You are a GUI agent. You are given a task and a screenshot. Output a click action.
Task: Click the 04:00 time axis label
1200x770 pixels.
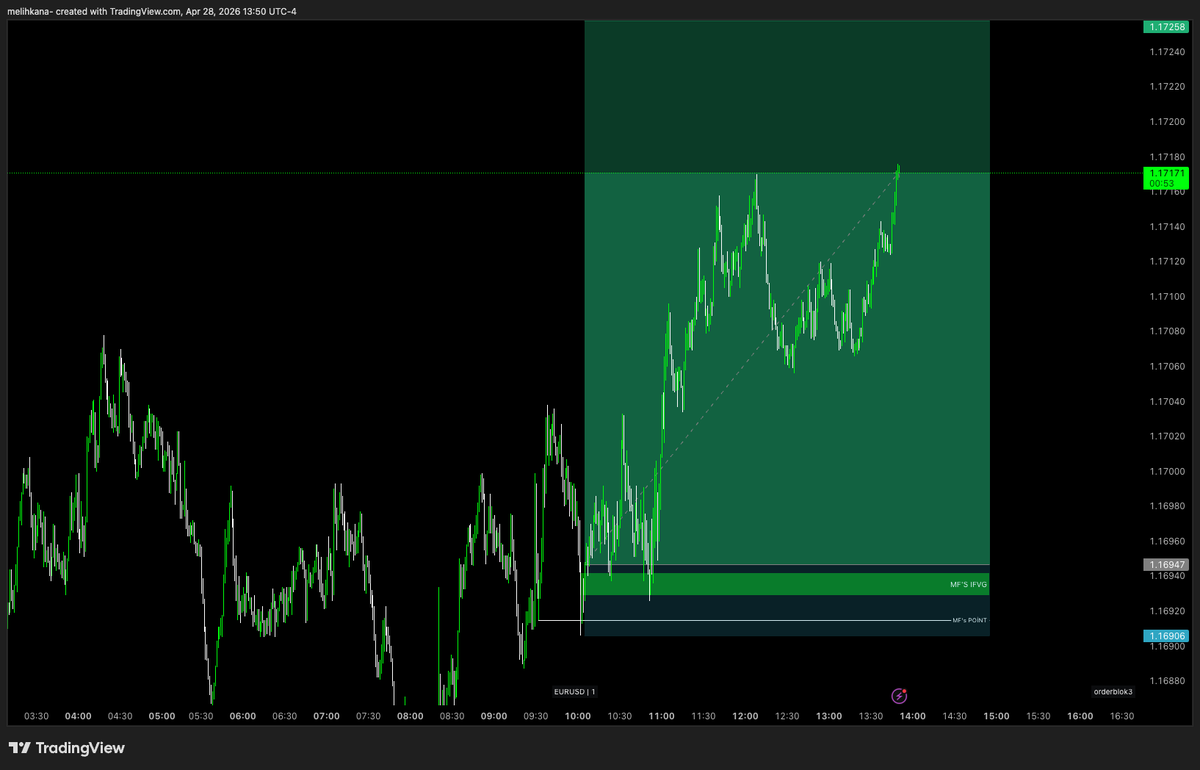click(78, 716)
